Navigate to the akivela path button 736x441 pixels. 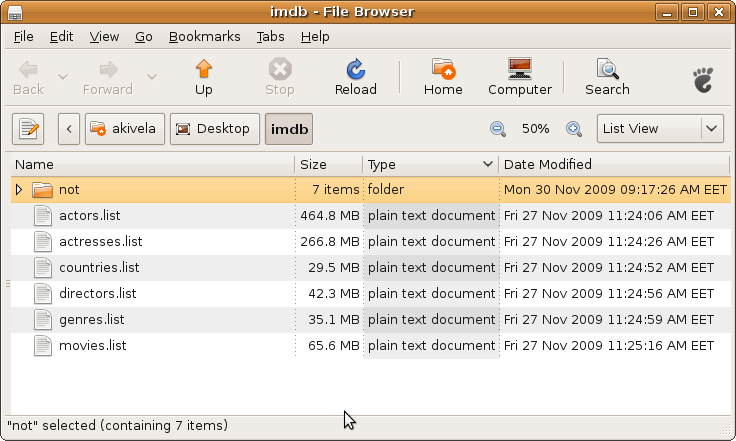pyautogui.click(x=124, y=129)
